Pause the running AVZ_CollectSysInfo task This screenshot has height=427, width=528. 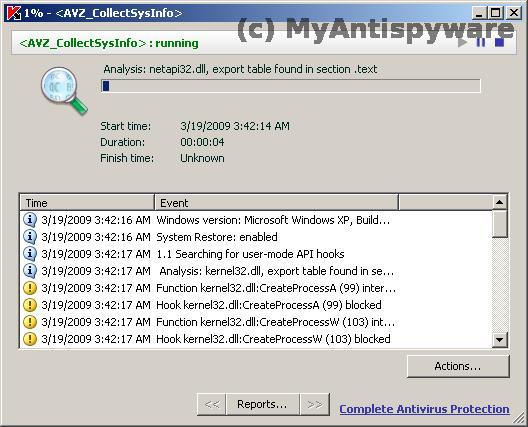click(481, 42)
